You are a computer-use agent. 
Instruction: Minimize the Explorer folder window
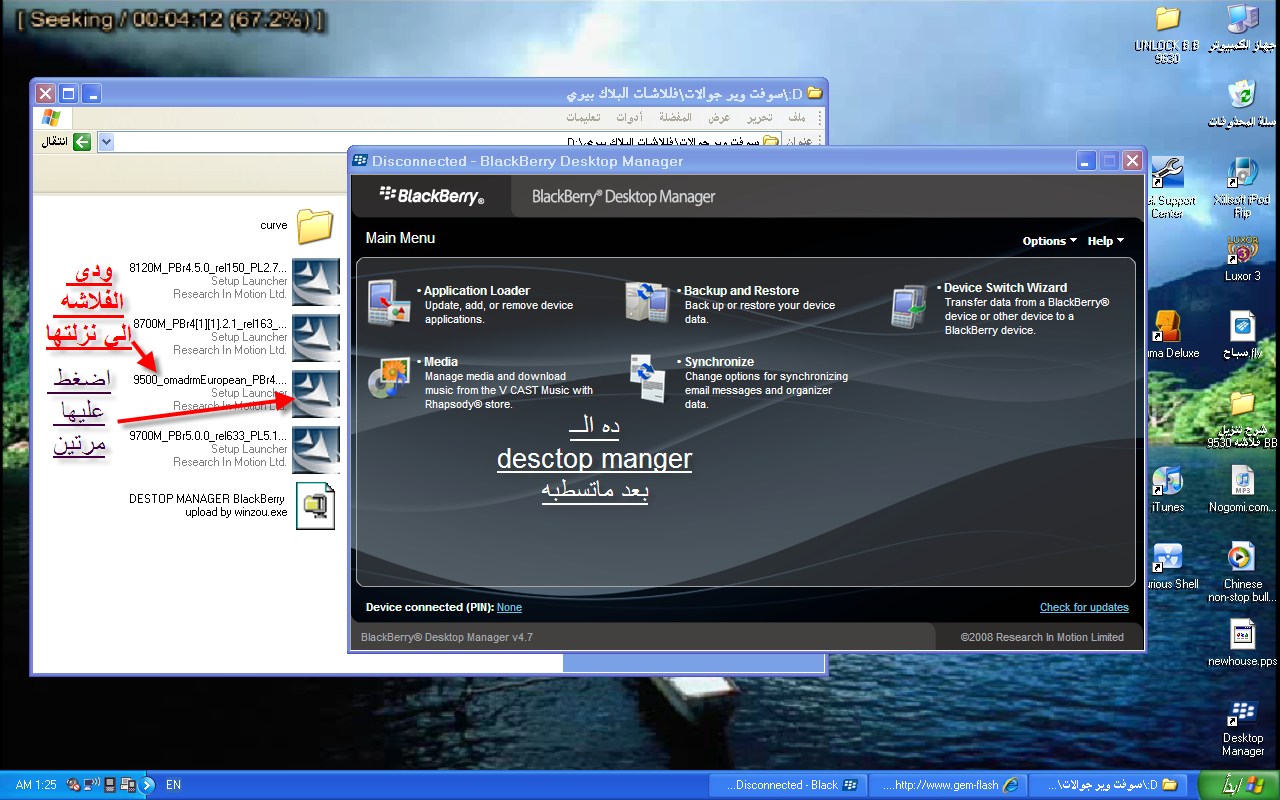(92, 94)
